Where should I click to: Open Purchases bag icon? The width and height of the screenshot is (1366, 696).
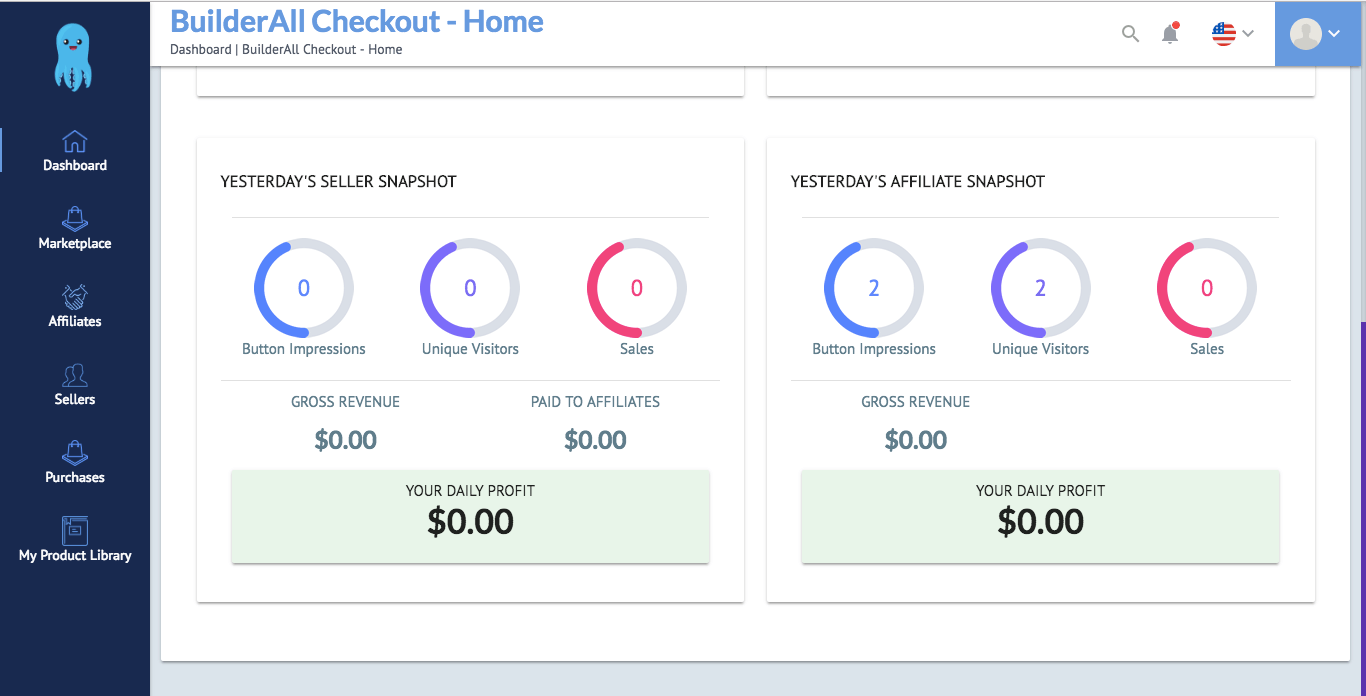(x=75, y=453)
